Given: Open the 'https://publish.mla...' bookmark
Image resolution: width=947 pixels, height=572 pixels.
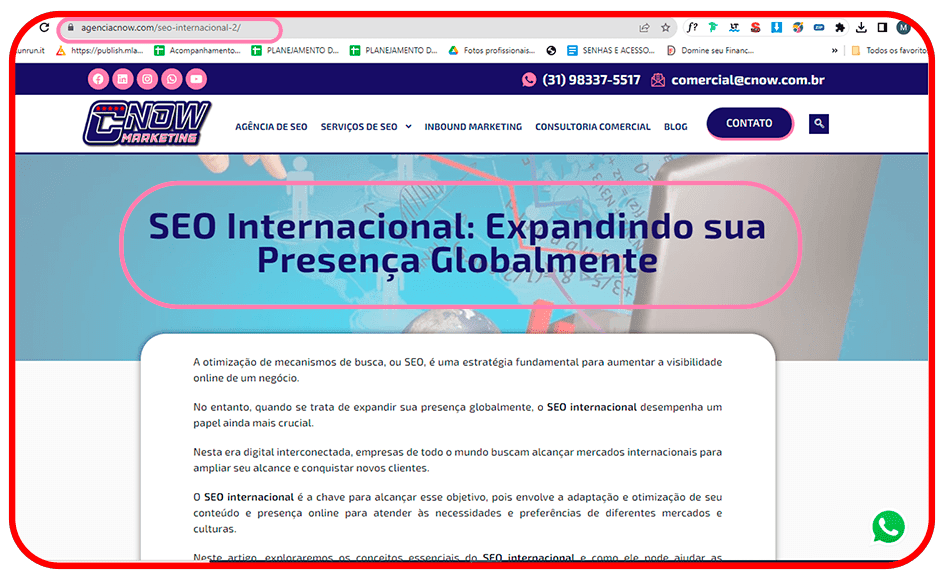Looking at the screenshot, I should pos(100,51).
